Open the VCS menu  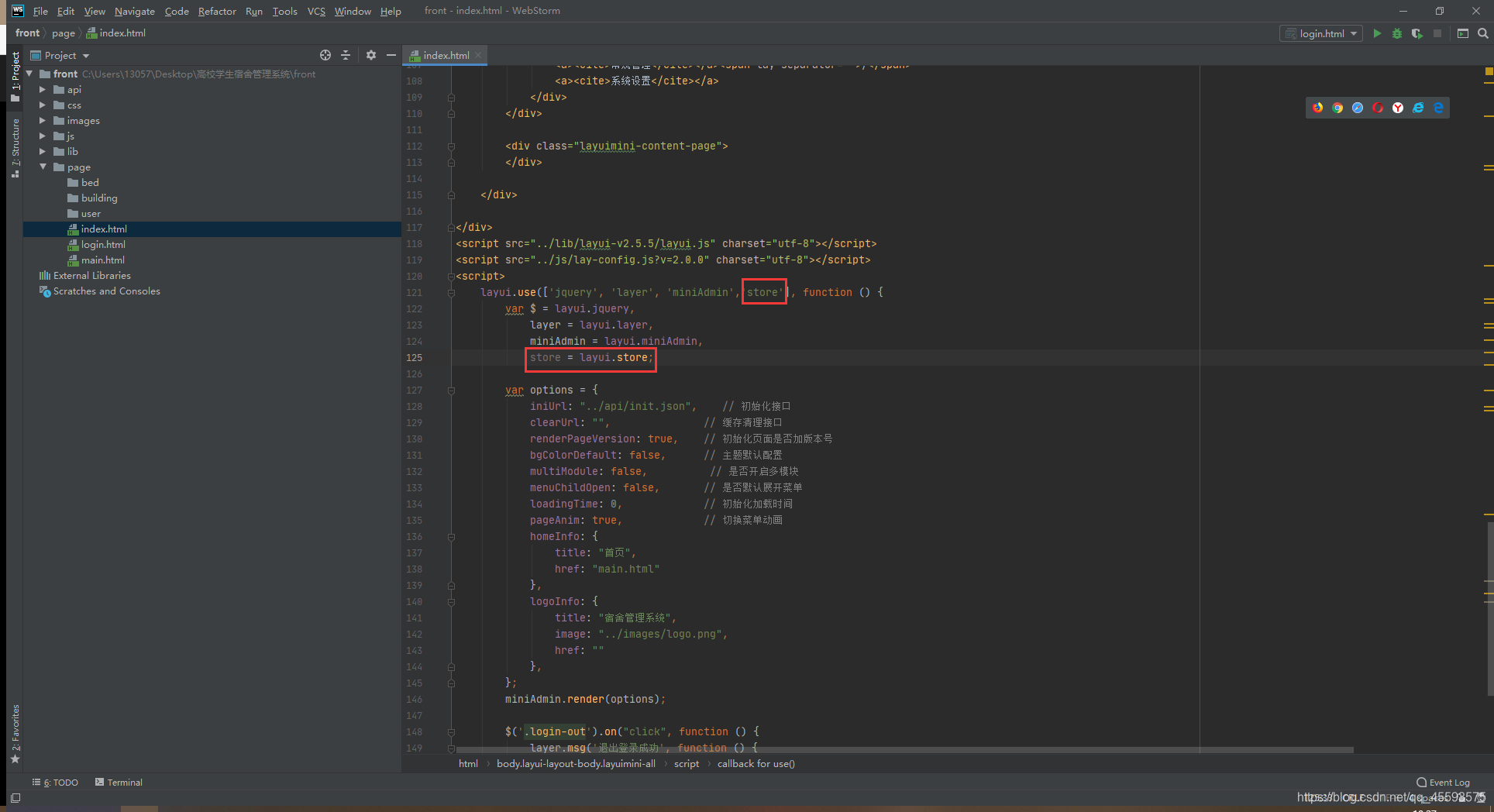[316, 11]
